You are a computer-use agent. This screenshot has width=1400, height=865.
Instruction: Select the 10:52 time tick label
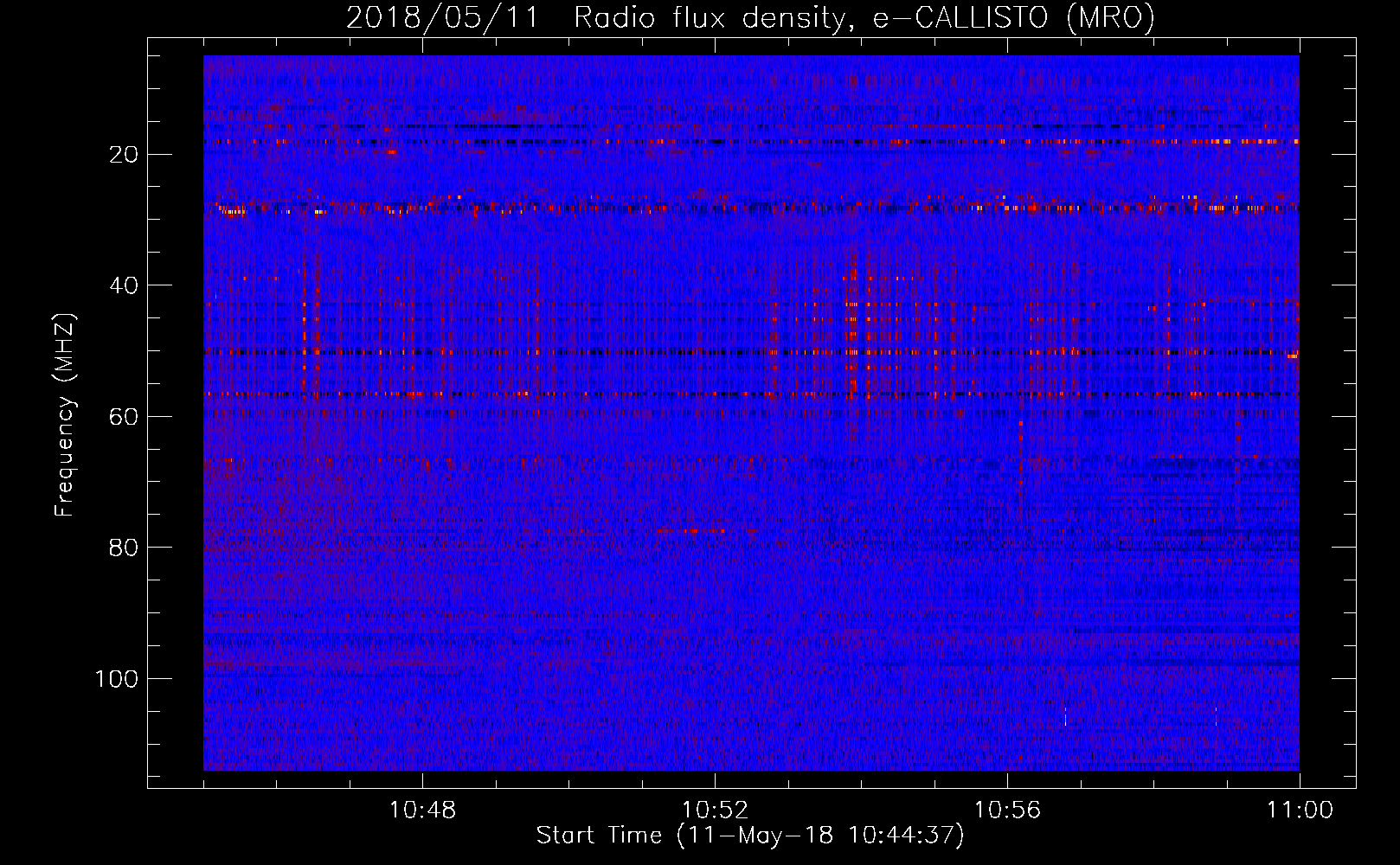pyautogui.click(x=715, y=810)
